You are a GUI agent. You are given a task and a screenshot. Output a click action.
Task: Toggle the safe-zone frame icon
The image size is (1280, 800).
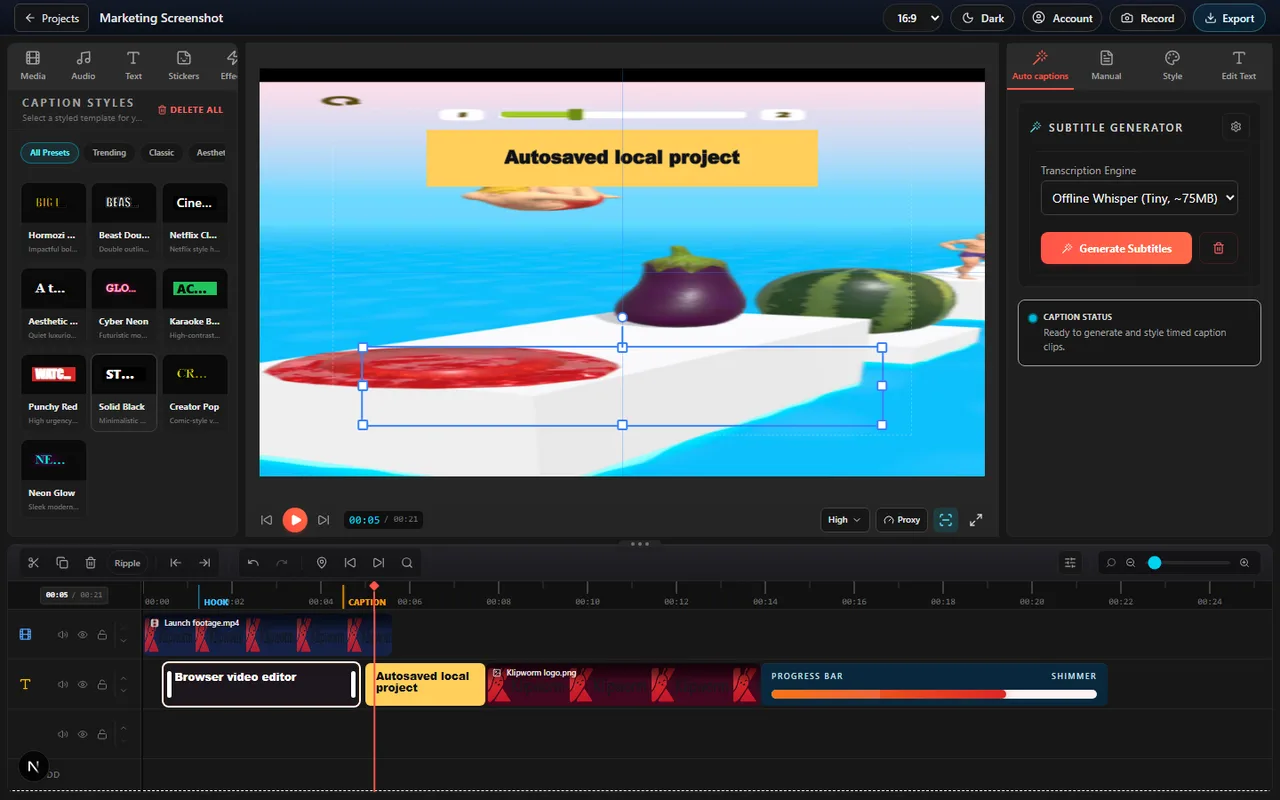coord(946,520)
